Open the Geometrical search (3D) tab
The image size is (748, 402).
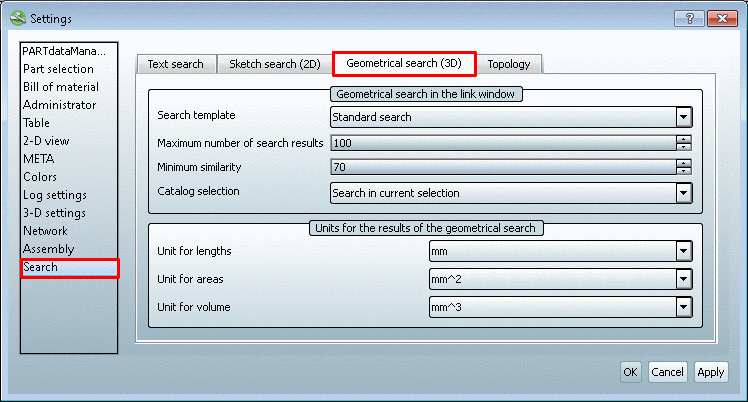point(404,63)
